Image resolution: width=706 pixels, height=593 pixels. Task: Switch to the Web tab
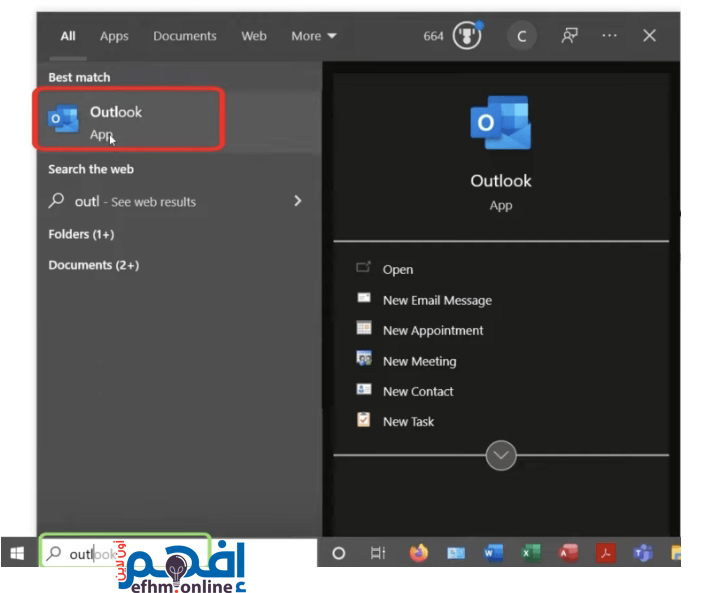coord(254,36)
